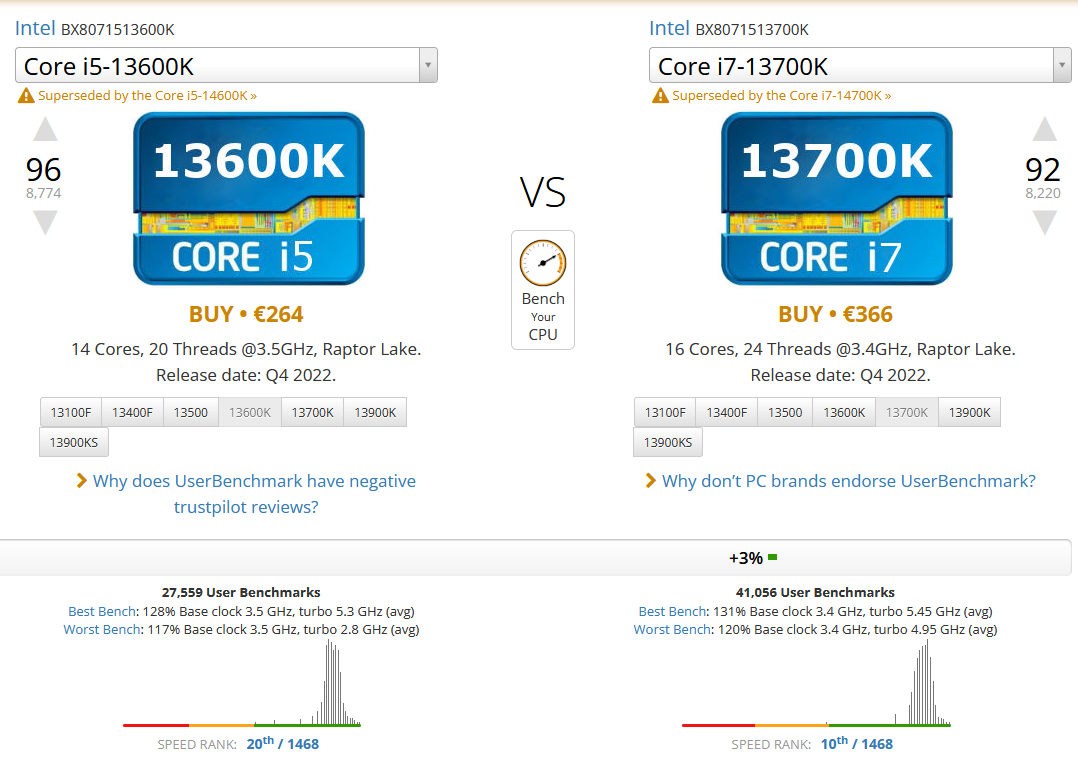Click the 13700K Core i7 chip image
Viewport: 1078px width, 762px height.
pyautogui.click(x=837, y=199)
